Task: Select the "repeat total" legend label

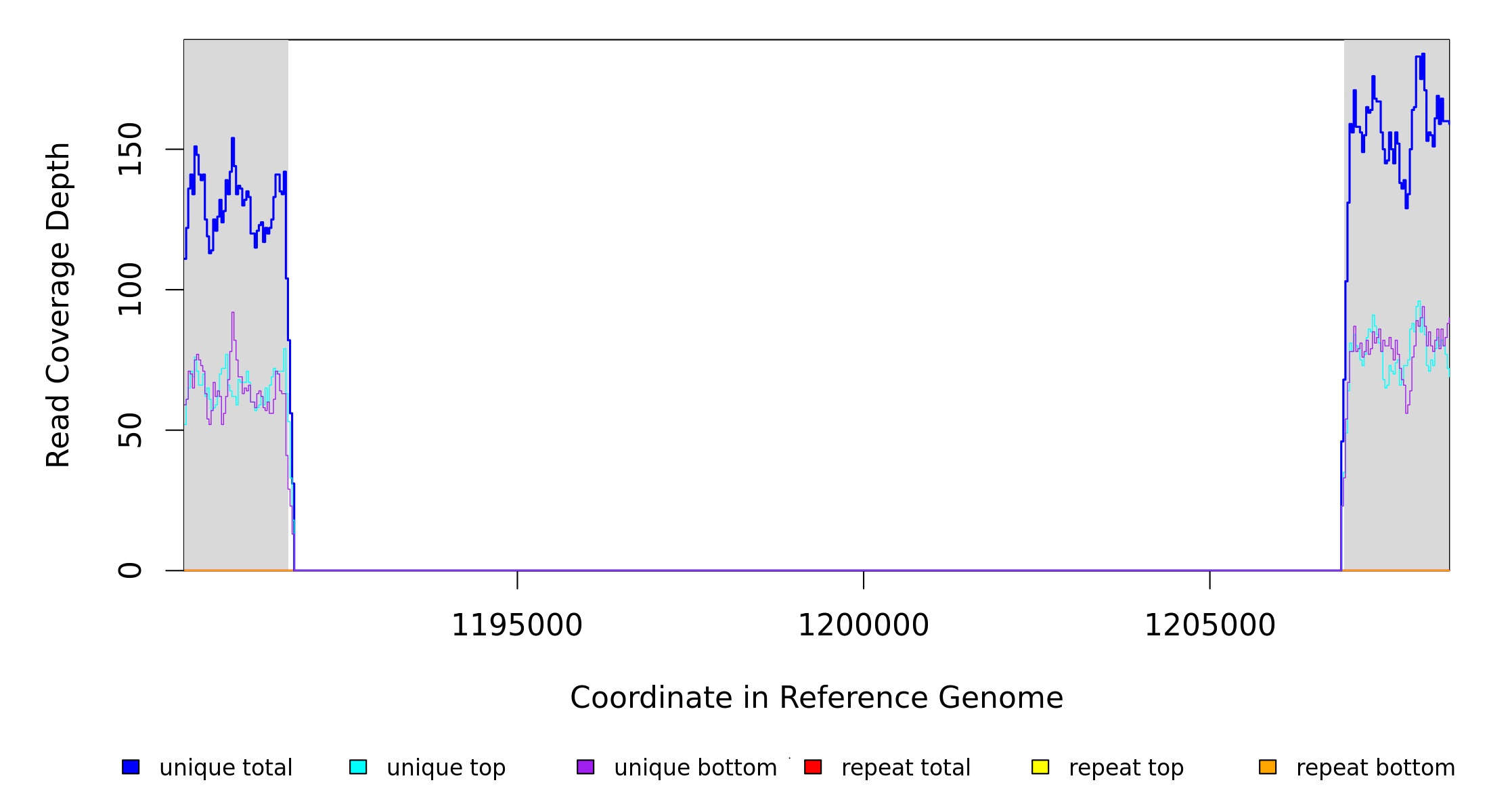Action: [x=906, y=768]
